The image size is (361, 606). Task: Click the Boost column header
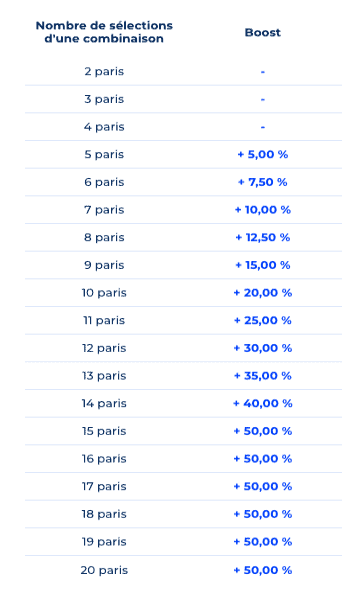[262, 32]
